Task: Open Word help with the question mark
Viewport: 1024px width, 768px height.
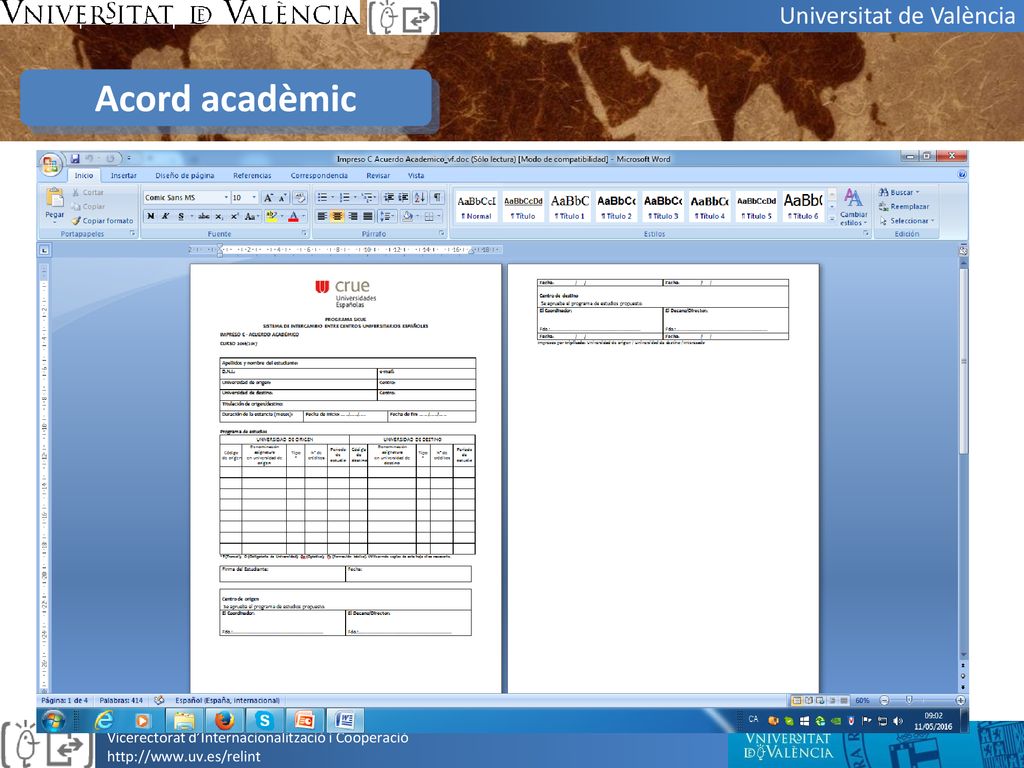Action: [961, 175]
